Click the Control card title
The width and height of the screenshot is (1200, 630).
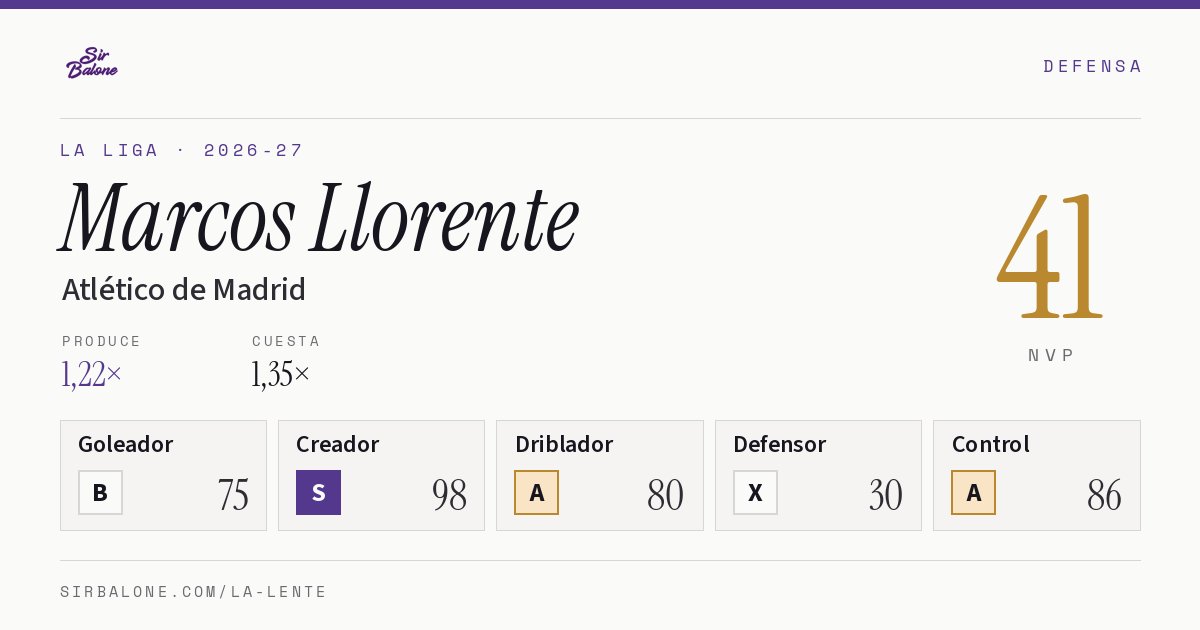(x=991, y=444)
